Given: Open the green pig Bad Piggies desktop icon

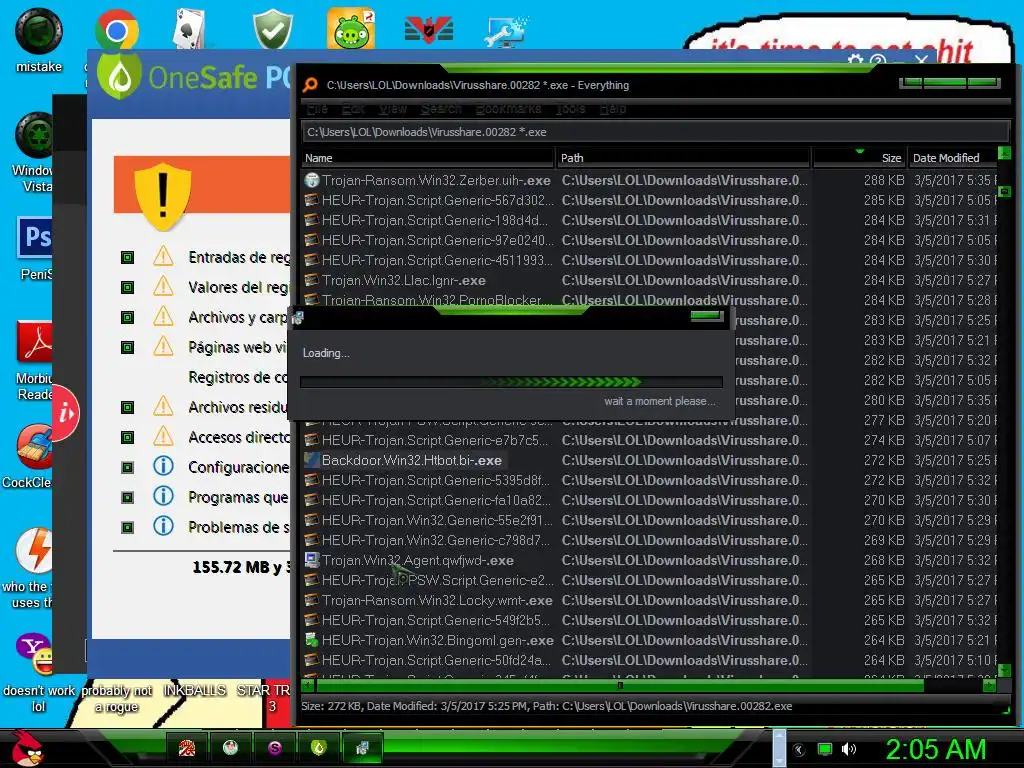Looking at the screenshot, I should pos(351,28).
